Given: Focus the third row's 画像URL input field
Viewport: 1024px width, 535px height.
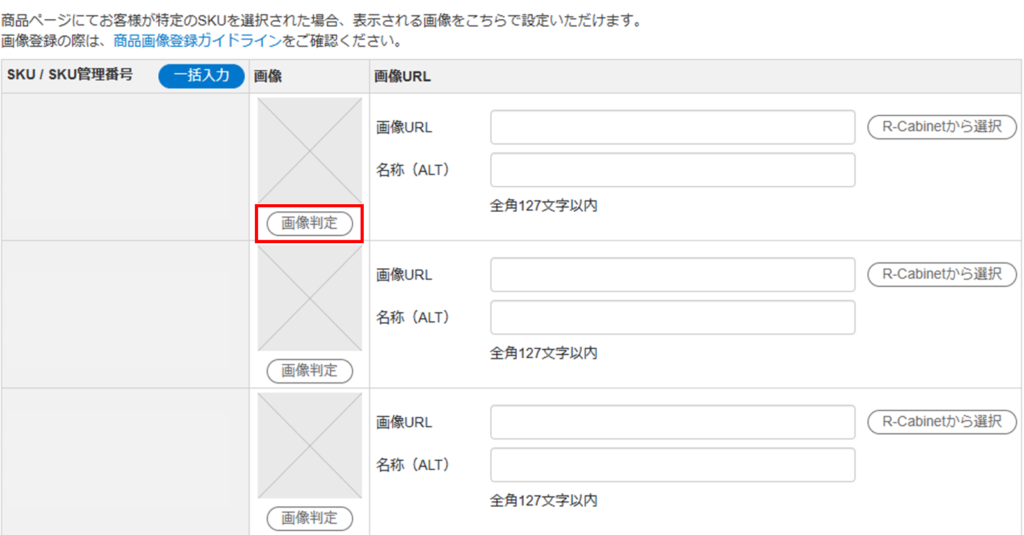Looking at the screenshot, I should (x=672, y=422).
